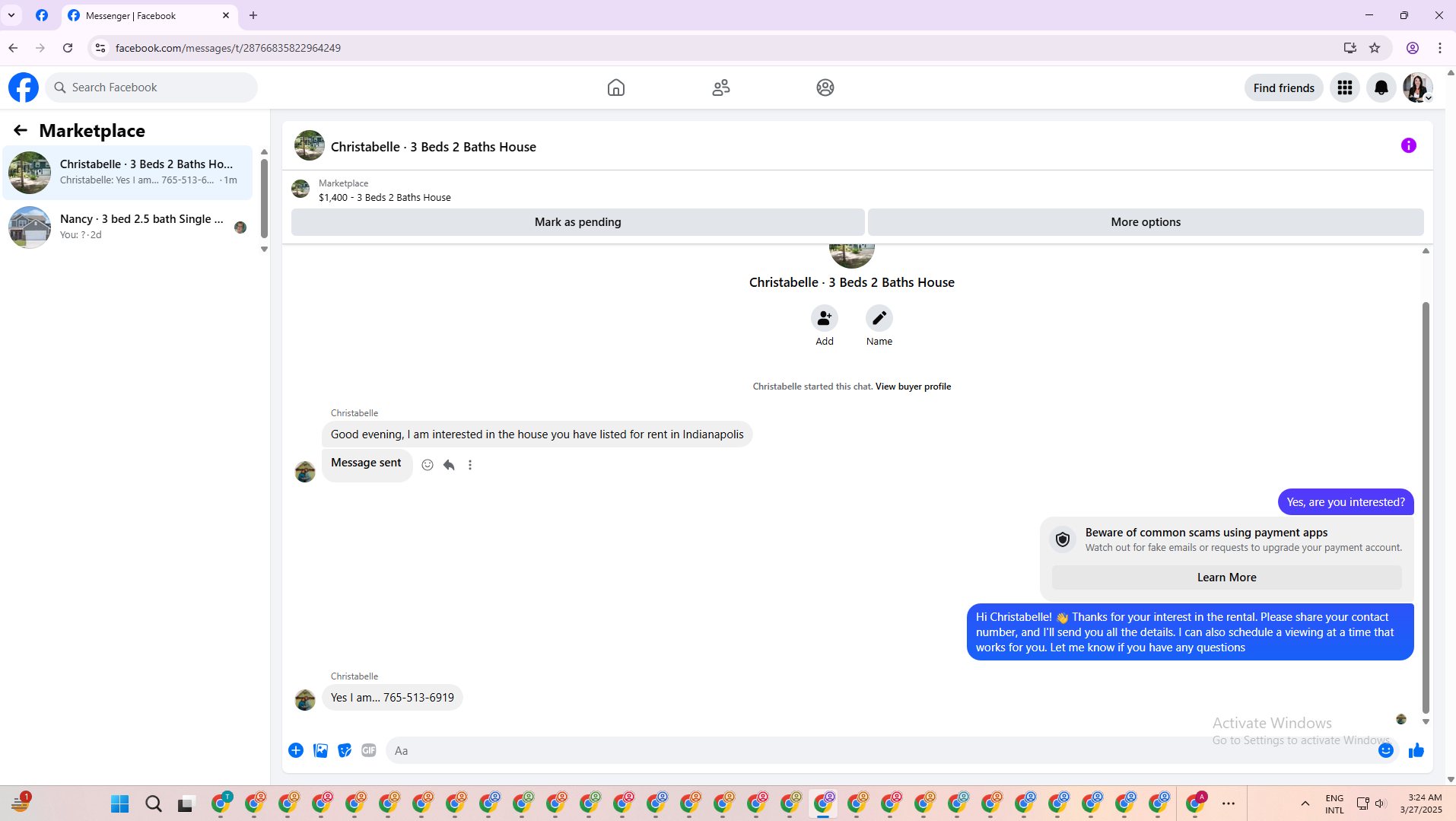The image size is (1456, 821).
Task: Send a thumbs up like
Action: pos(1416,750)
